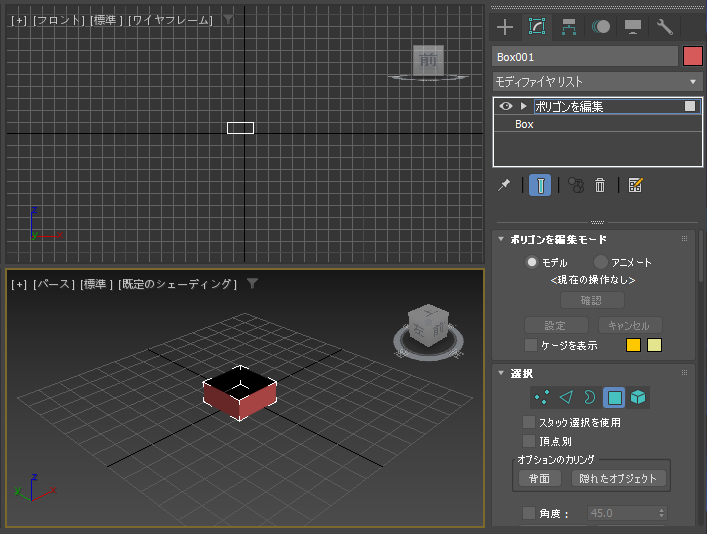Enable the 角度 checkbox
Image resolution: width=707 pixels, height=534 pixels.
pyautogui.click(x=528, y=513)
